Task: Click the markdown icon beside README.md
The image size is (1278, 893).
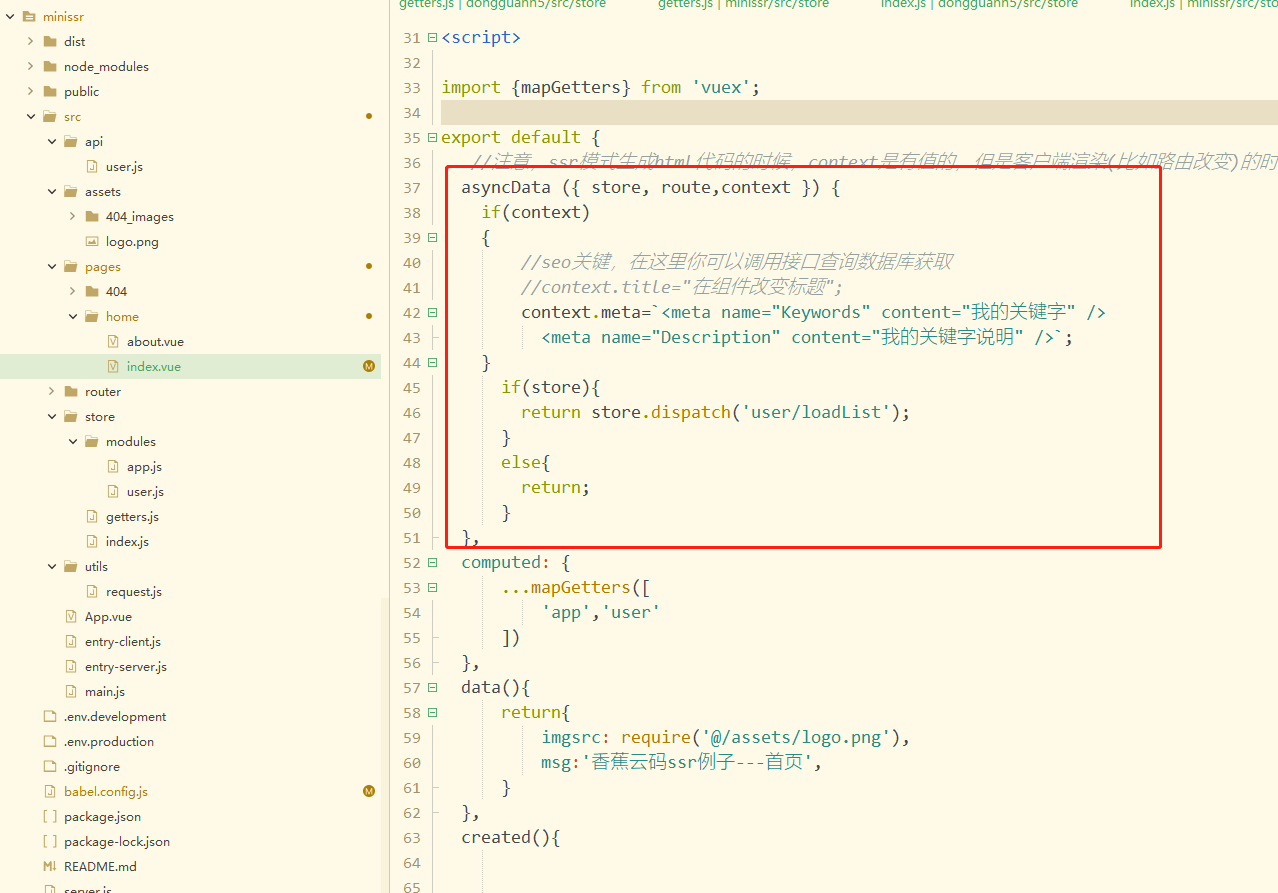Action: (50, 866)
